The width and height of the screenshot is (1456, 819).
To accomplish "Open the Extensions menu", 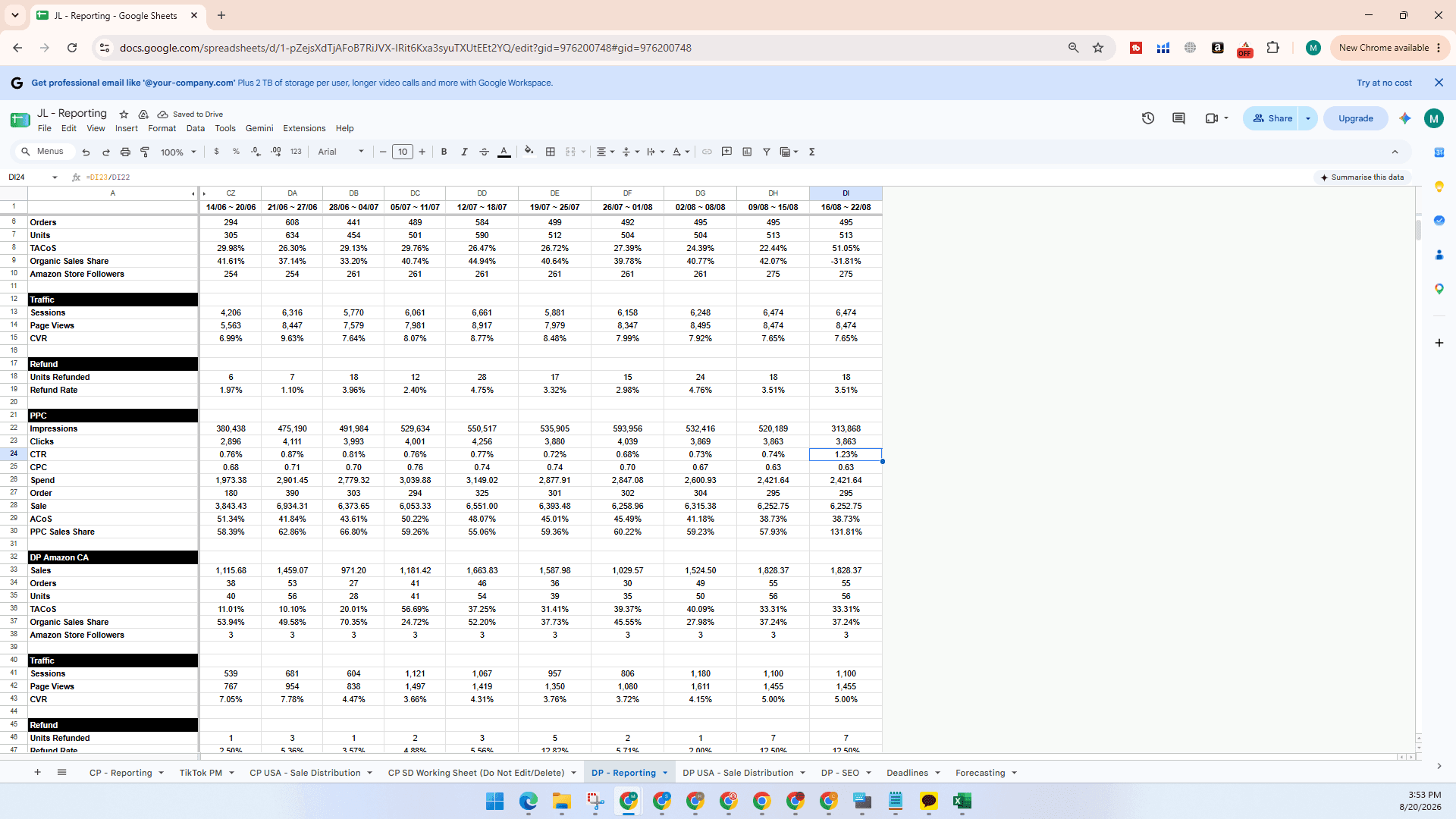I will click(304, 128).
